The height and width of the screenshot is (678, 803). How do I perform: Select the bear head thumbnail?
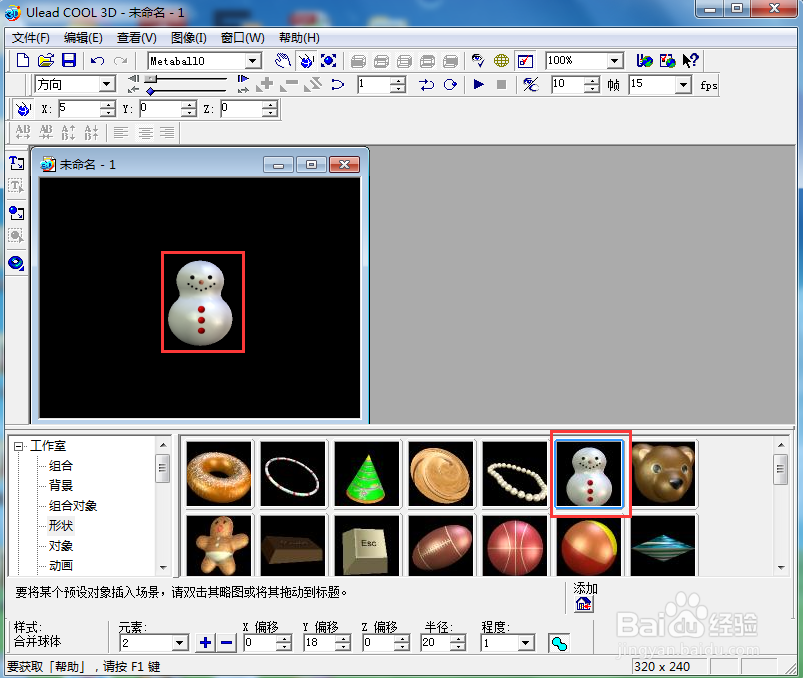[663, 474]
